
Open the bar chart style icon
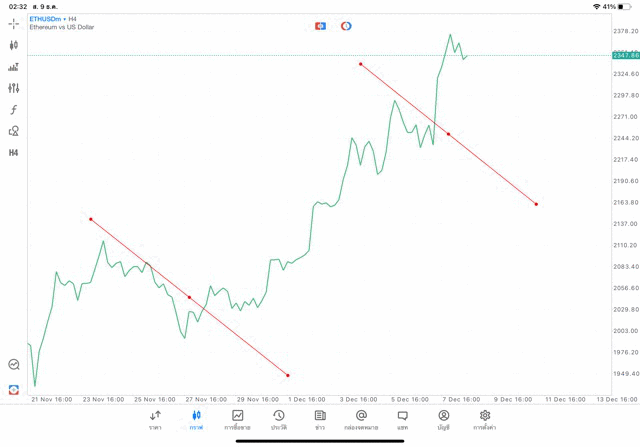pyautogui.click(x=14, y=67)
